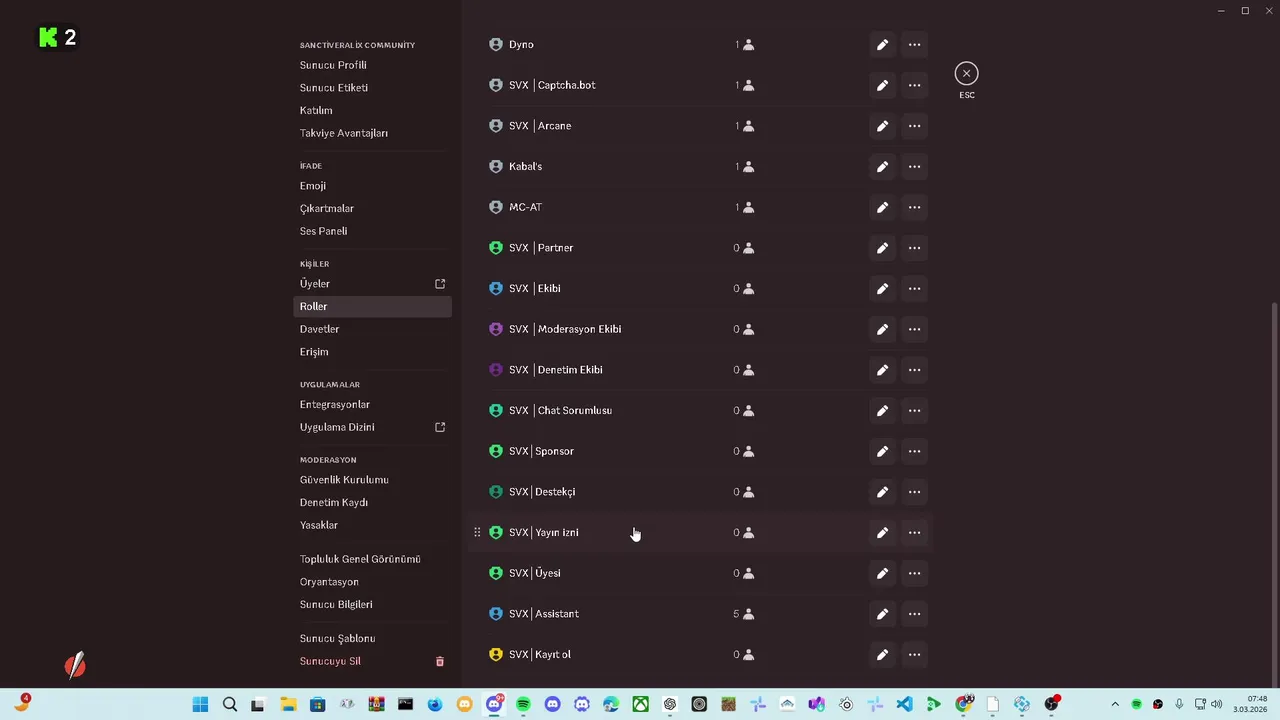Click edit pencil on SVX | Kayıt ol row
Viewport: 1280px width, 720px height.
(x=882, y=655)
